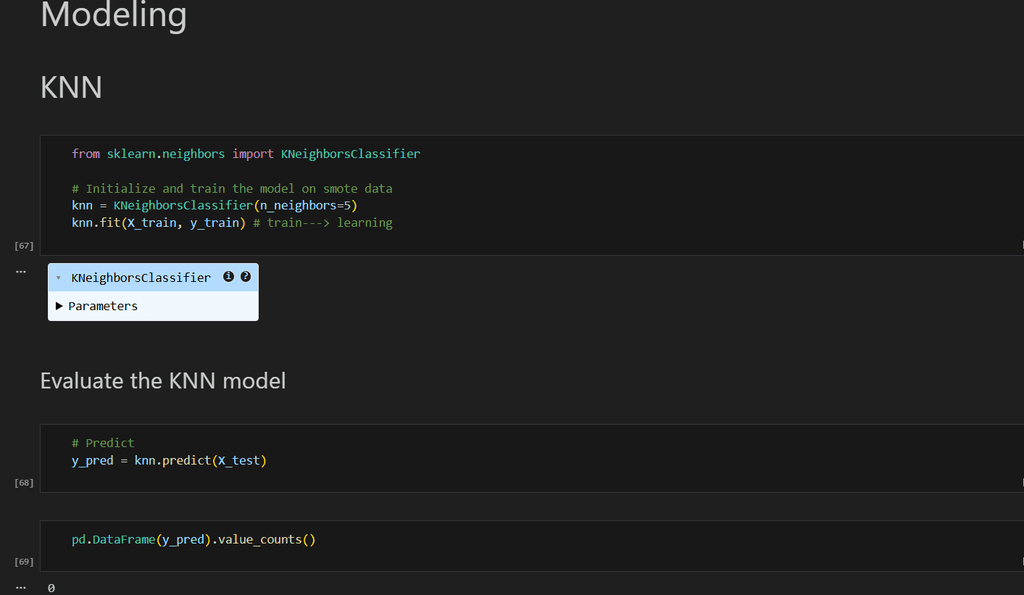Click the smote data comment line
The height and width of the screenshot is (595, 1024).
(x=232, y=188)
